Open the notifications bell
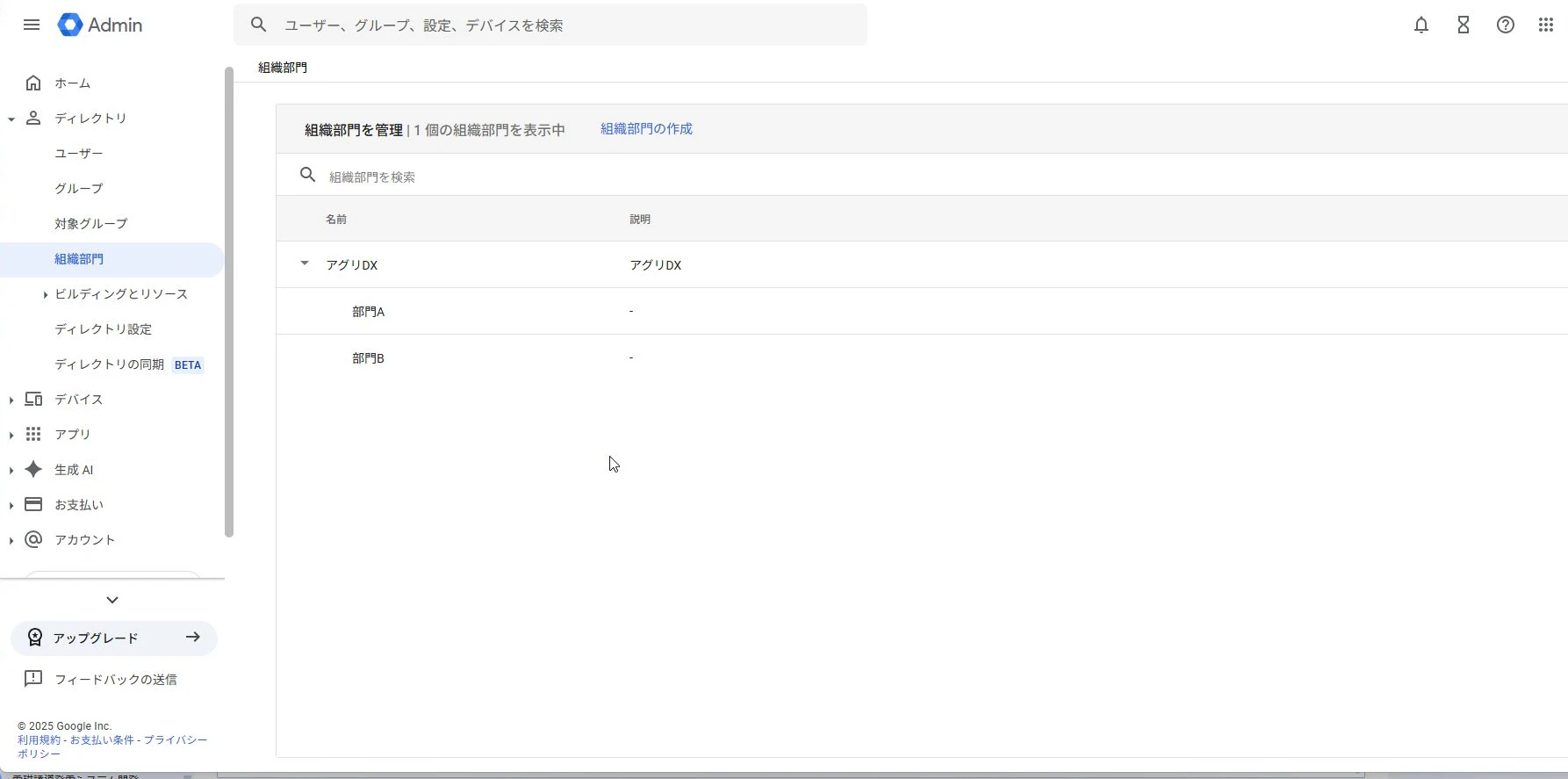This screenshot has height=779, width=1568. point(1421,25)
